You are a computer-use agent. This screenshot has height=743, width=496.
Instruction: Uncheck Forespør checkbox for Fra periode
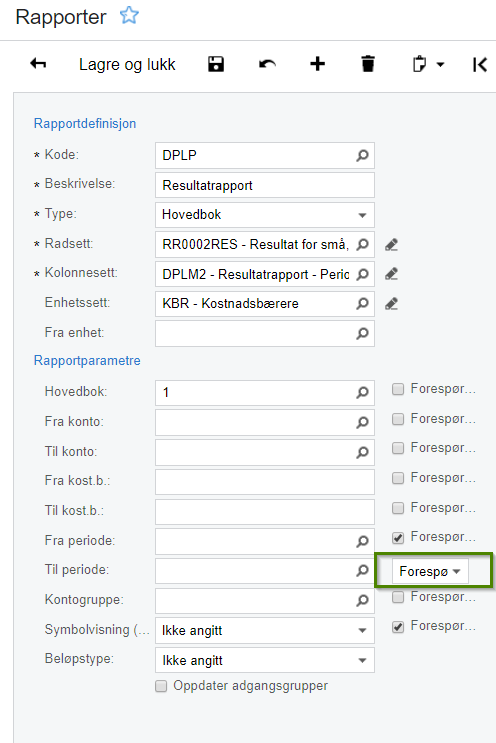click(x=398, y=537)
